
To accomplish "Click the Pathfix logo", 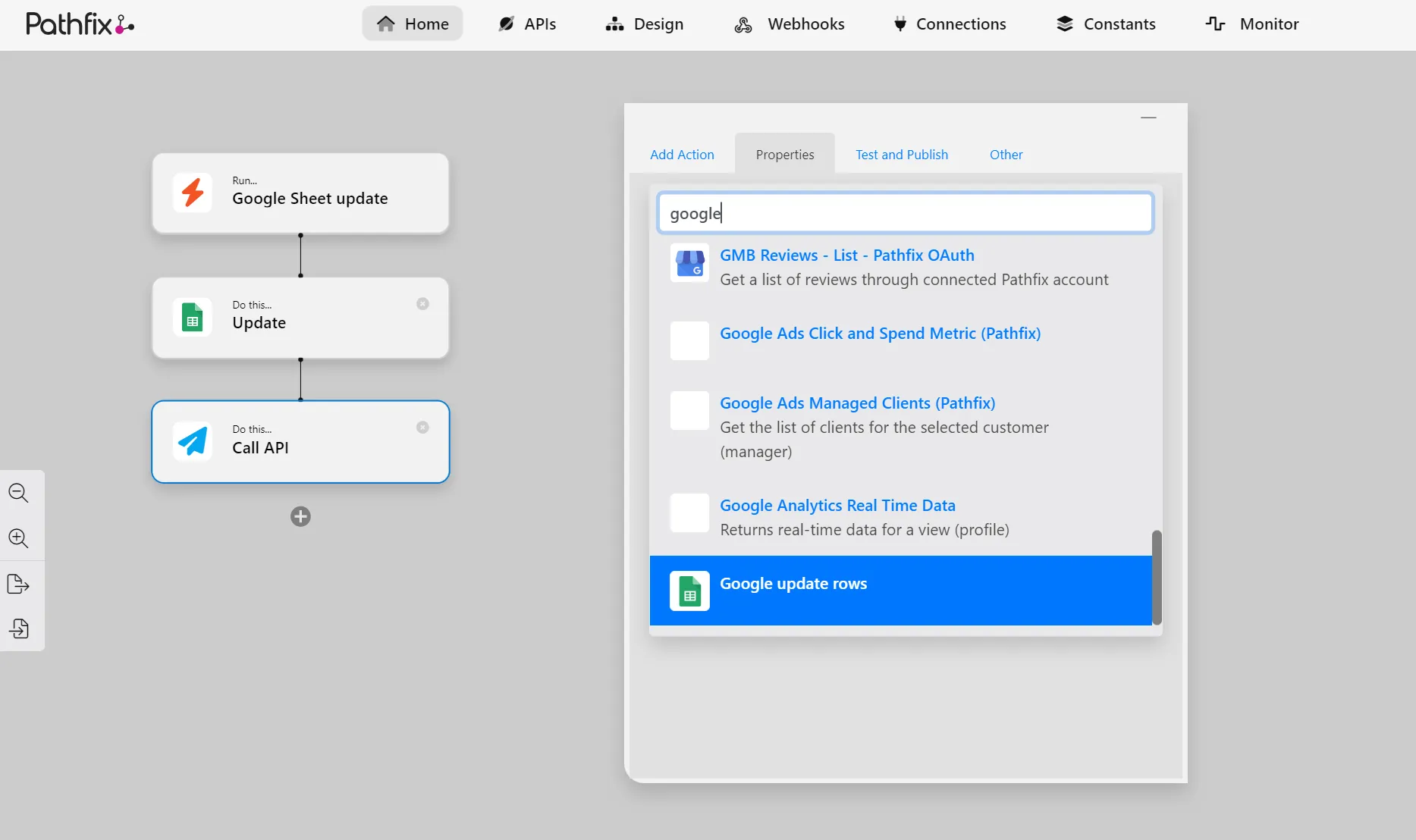I will tap(80, 24).
